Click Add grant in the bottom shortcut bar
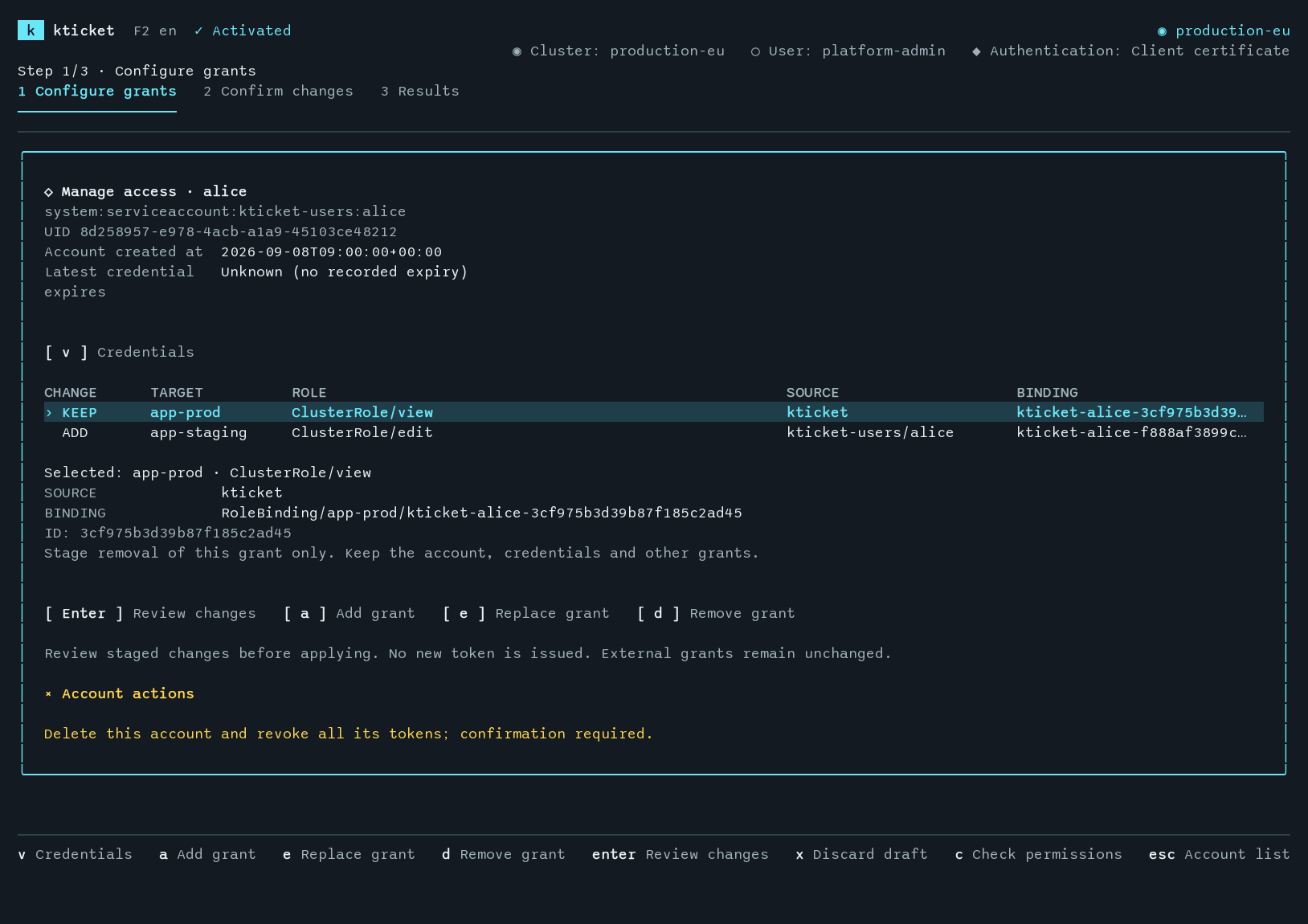Screen dimensions: 1308x924 [207, 854]
